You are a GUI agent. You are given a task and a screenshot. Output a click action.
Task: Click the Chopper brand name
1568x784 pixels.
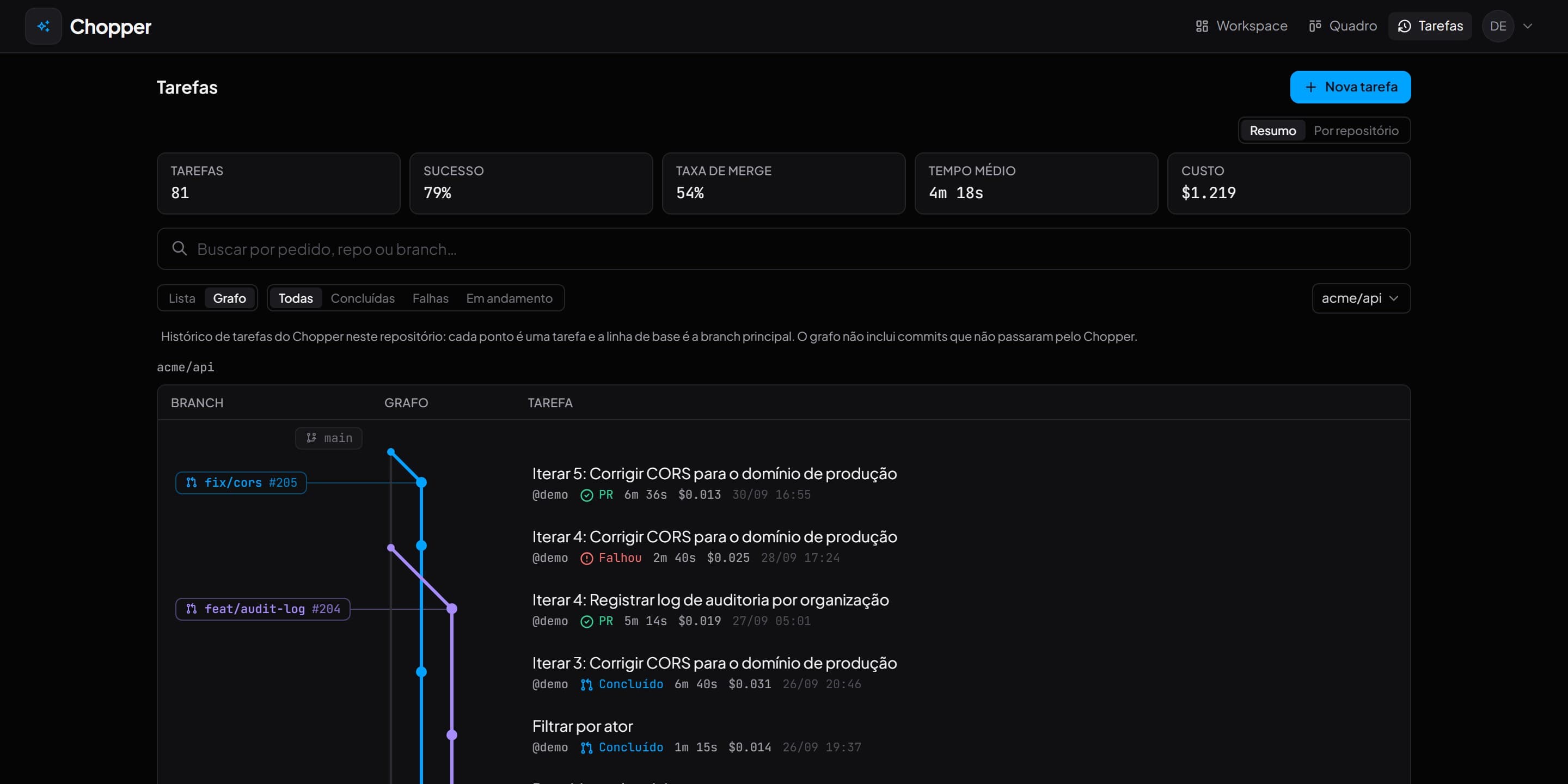(111, 26)
